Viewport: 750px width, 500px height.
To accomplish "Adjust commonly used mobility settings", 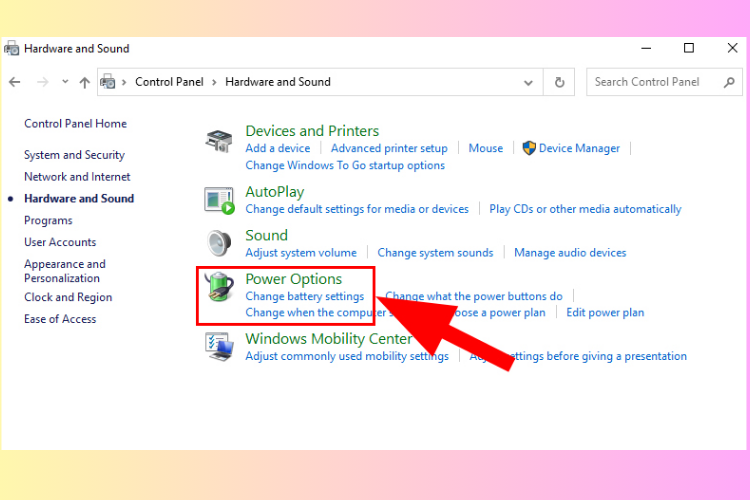I will click(x=347, y=356).
